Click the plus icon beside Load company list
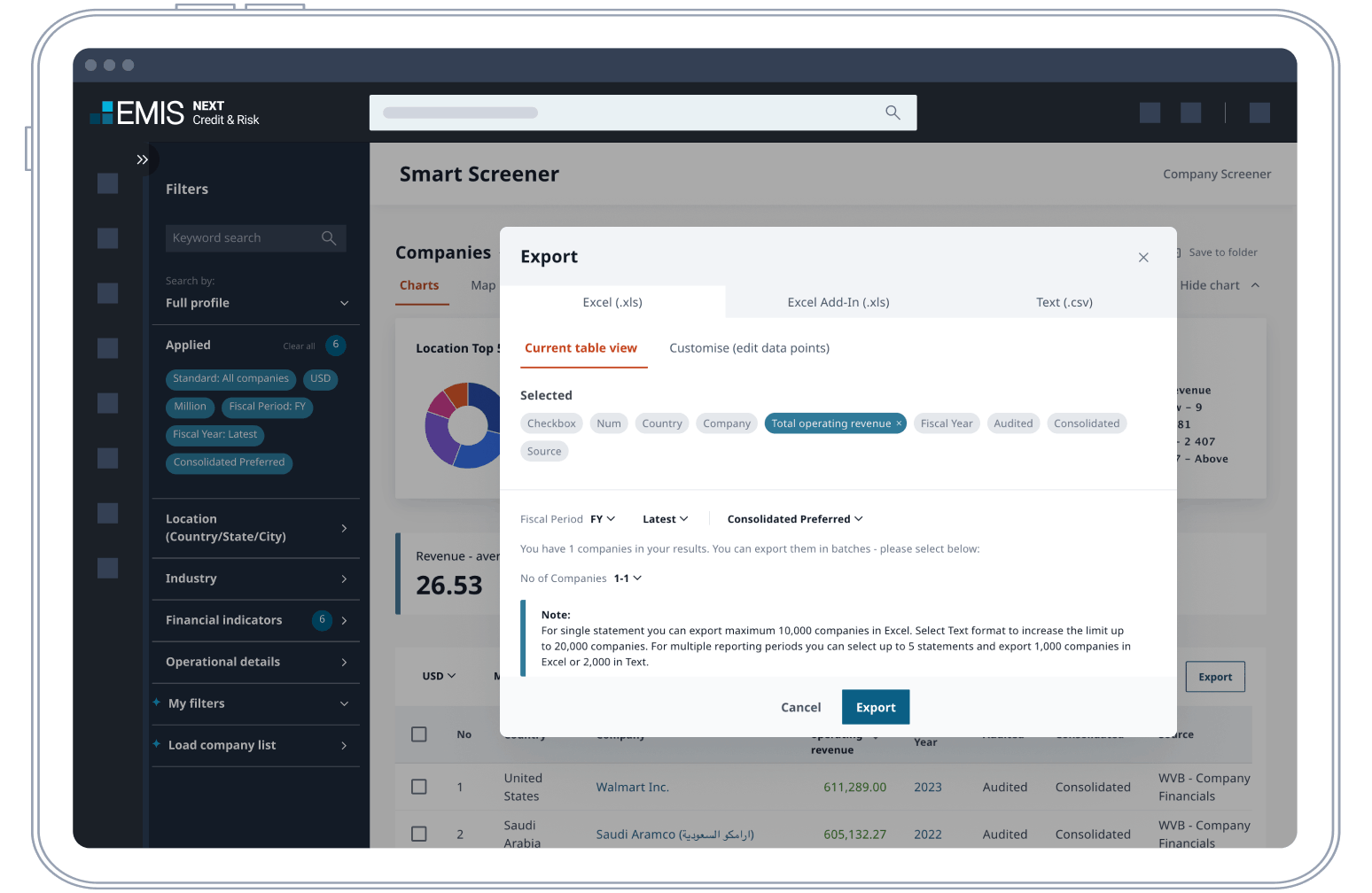 pyautogui.click(x=157, y=744)
